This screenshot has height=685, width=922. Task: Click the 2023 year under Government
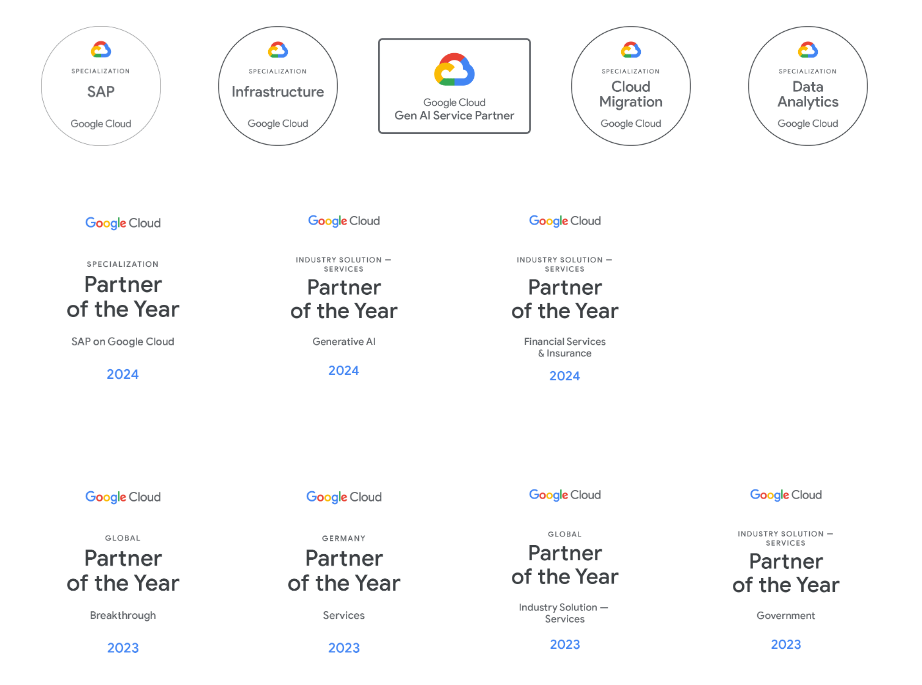[786, 644]
